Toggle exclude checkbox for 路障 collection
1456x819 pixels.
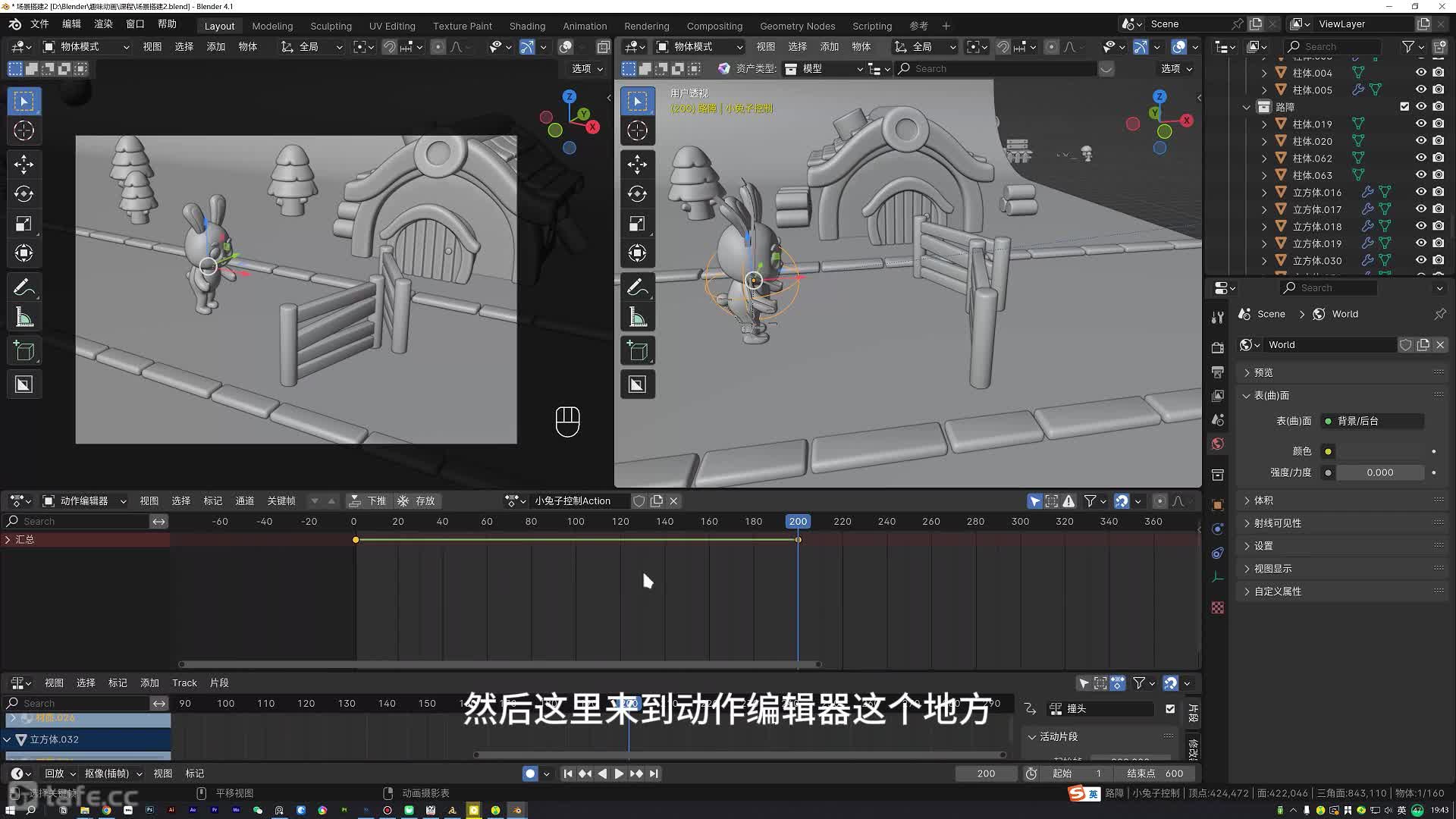tap(1404, 107)
